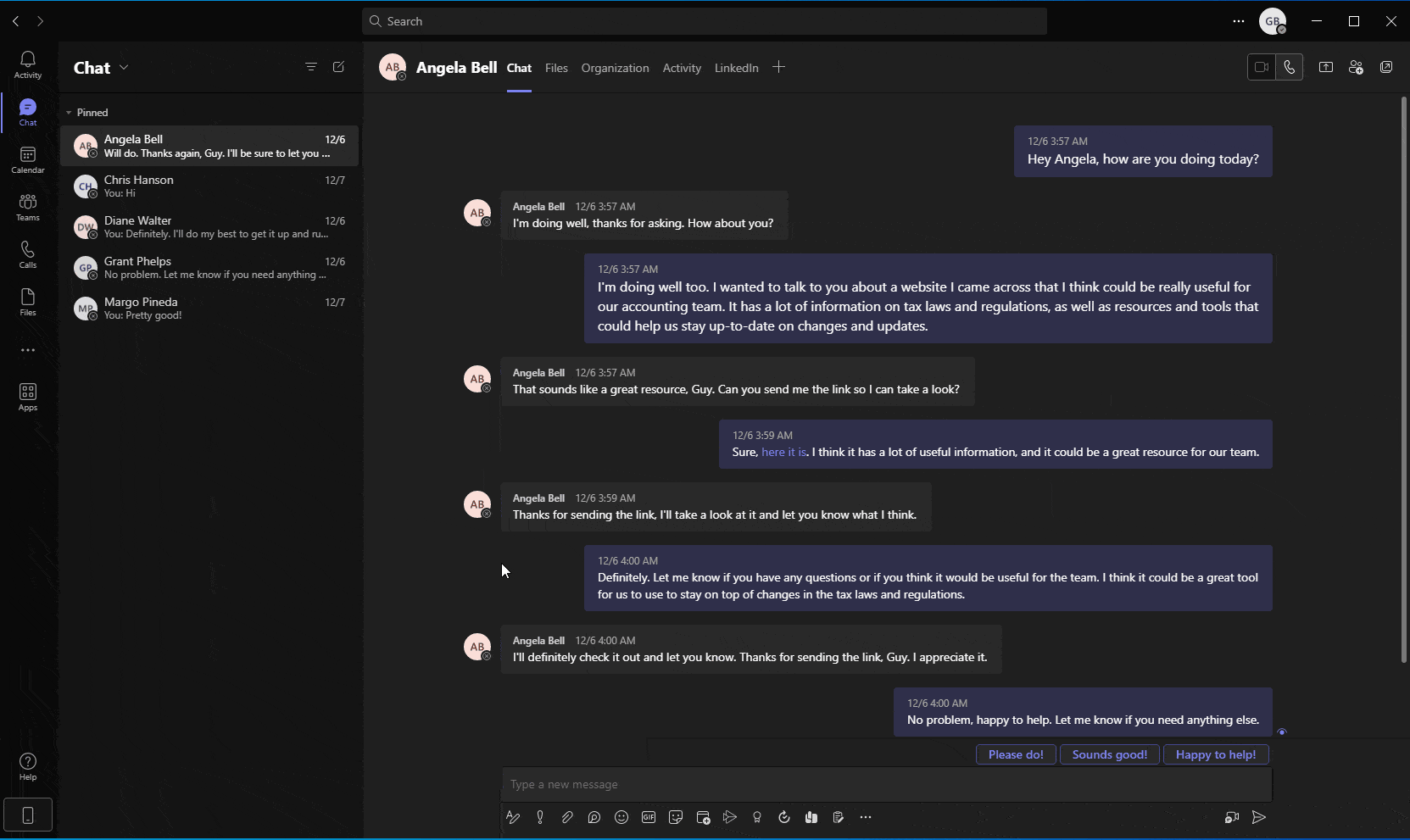Collapse the Pinned conversations section
The width and height of the screenshot is (1410, 840).
(70, 112)
